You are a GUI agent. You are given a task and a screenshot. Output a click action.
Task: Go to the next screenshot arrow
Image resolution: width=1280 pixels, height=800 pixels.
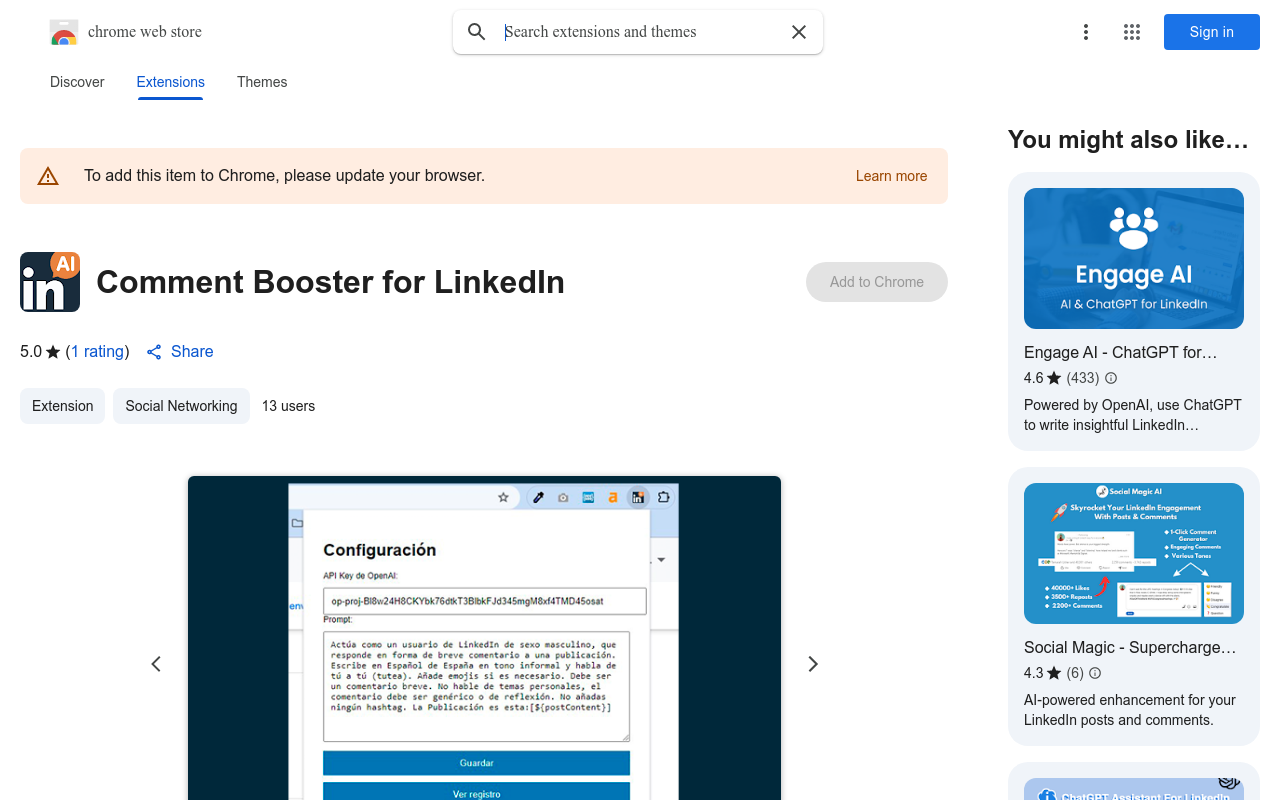tap(813, 664)
